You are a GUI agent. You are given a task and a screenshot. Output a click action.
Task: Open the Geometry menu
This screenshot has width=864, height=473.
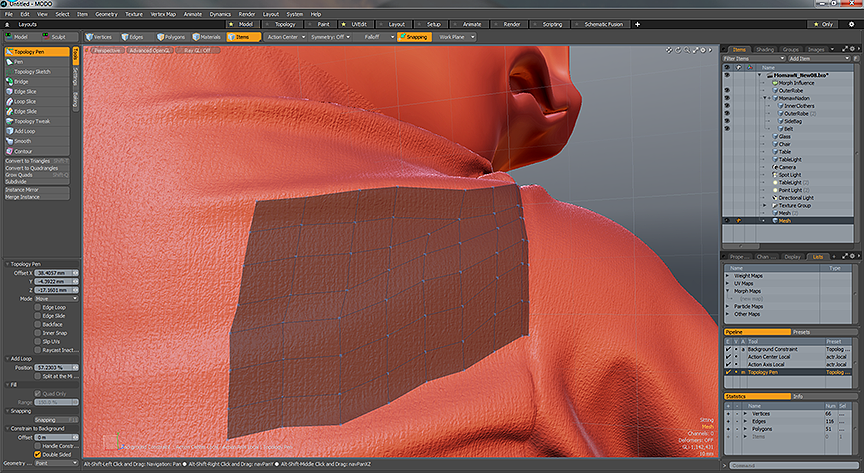pyautogui.click(x=106, y=14)
